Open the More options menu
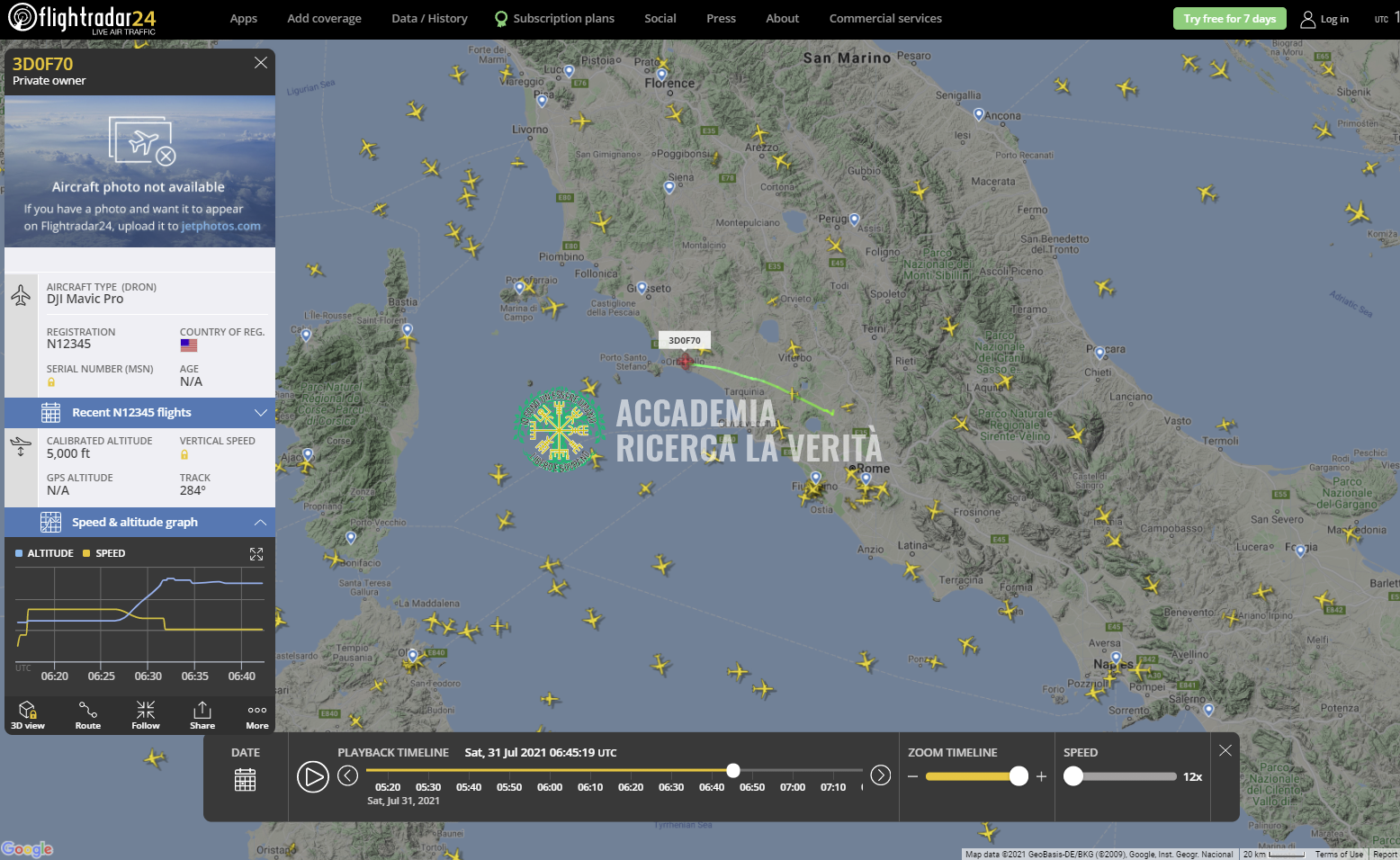Screen dimensions: 1400x860 click(257, 715)
